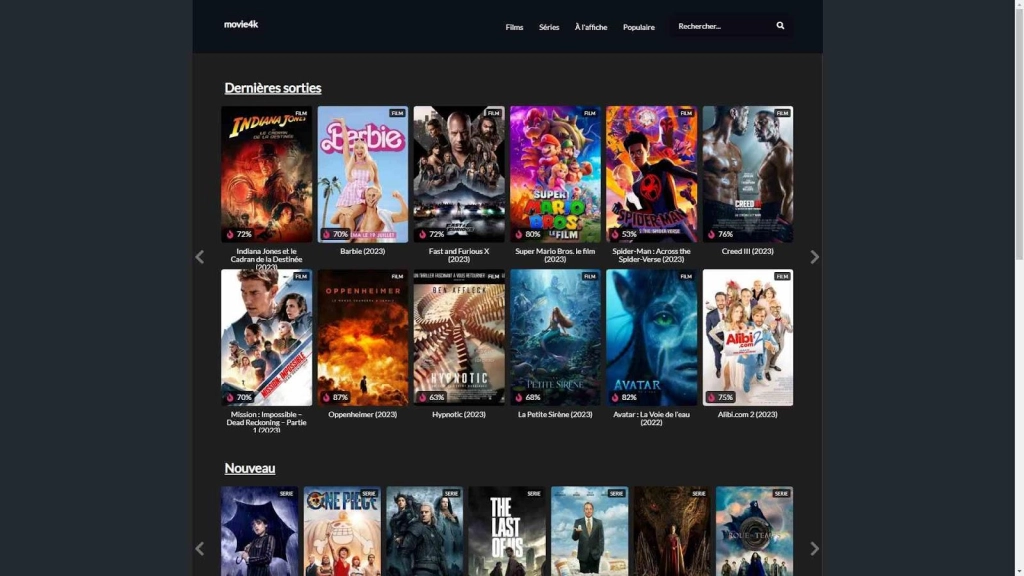1024x576 pixels.
Task: Click the flame icon on Fast and Furious X
Action: tap(423, 234)
